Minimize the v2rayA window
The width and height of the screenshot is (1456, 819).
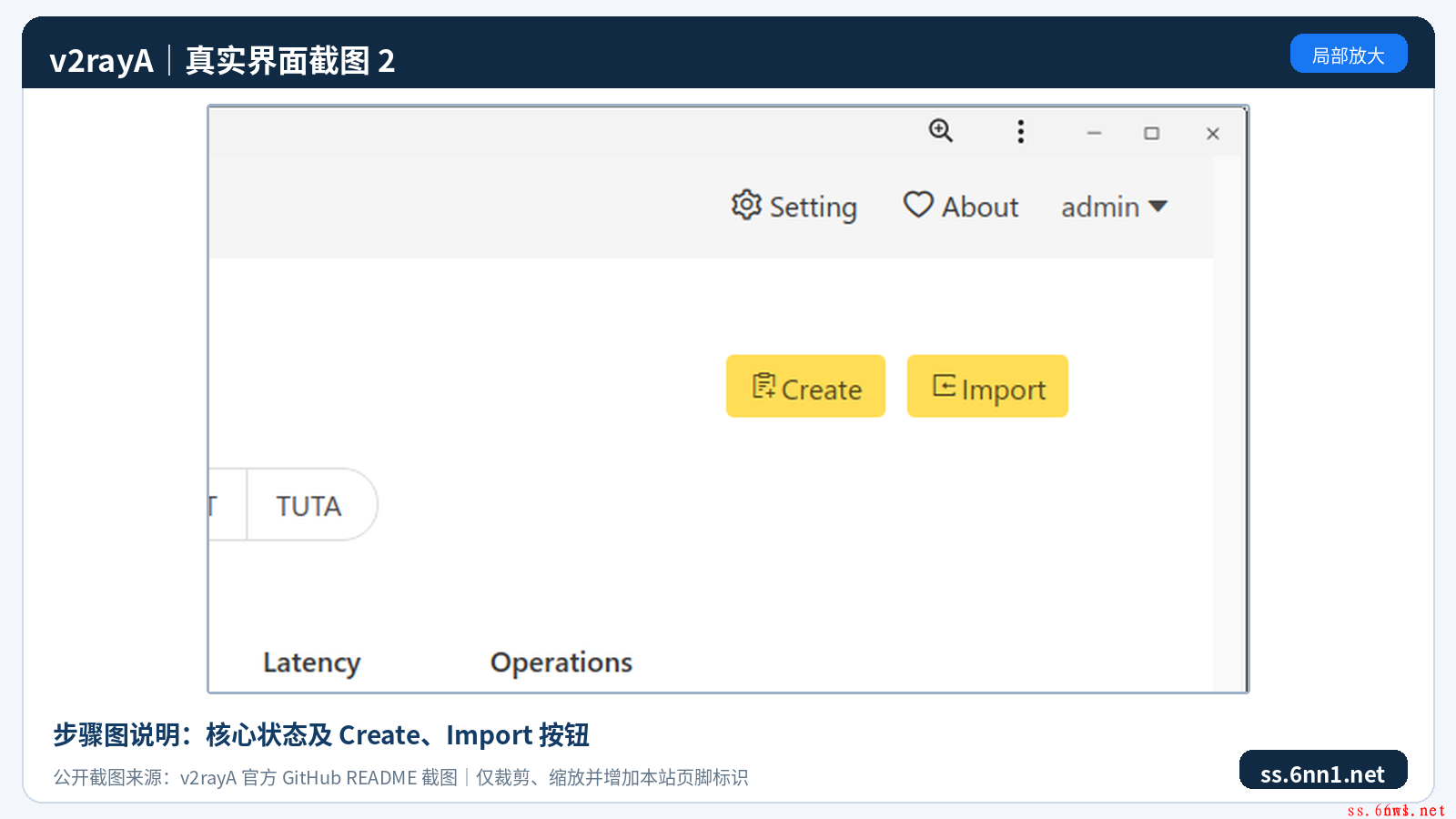pos(1094,133)
